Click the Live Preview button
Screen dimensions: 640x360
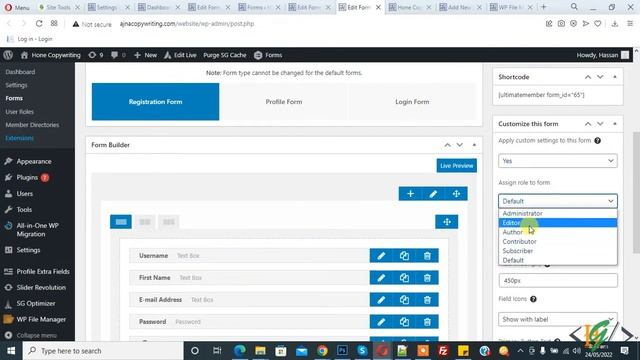tap(457, 166)
